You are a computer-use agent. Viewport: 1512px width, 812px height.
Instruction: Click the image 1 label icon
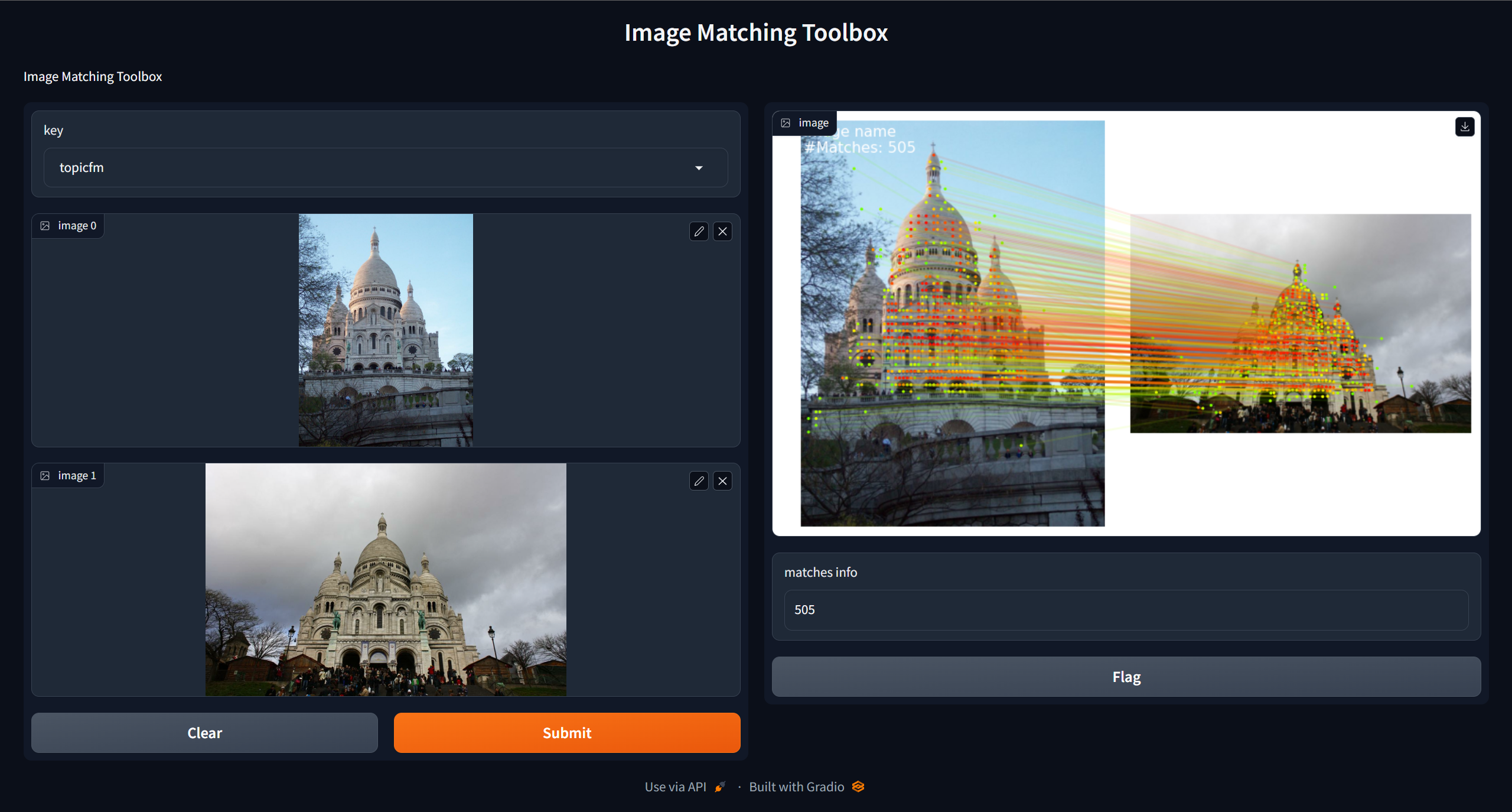(x=45, y=476)
